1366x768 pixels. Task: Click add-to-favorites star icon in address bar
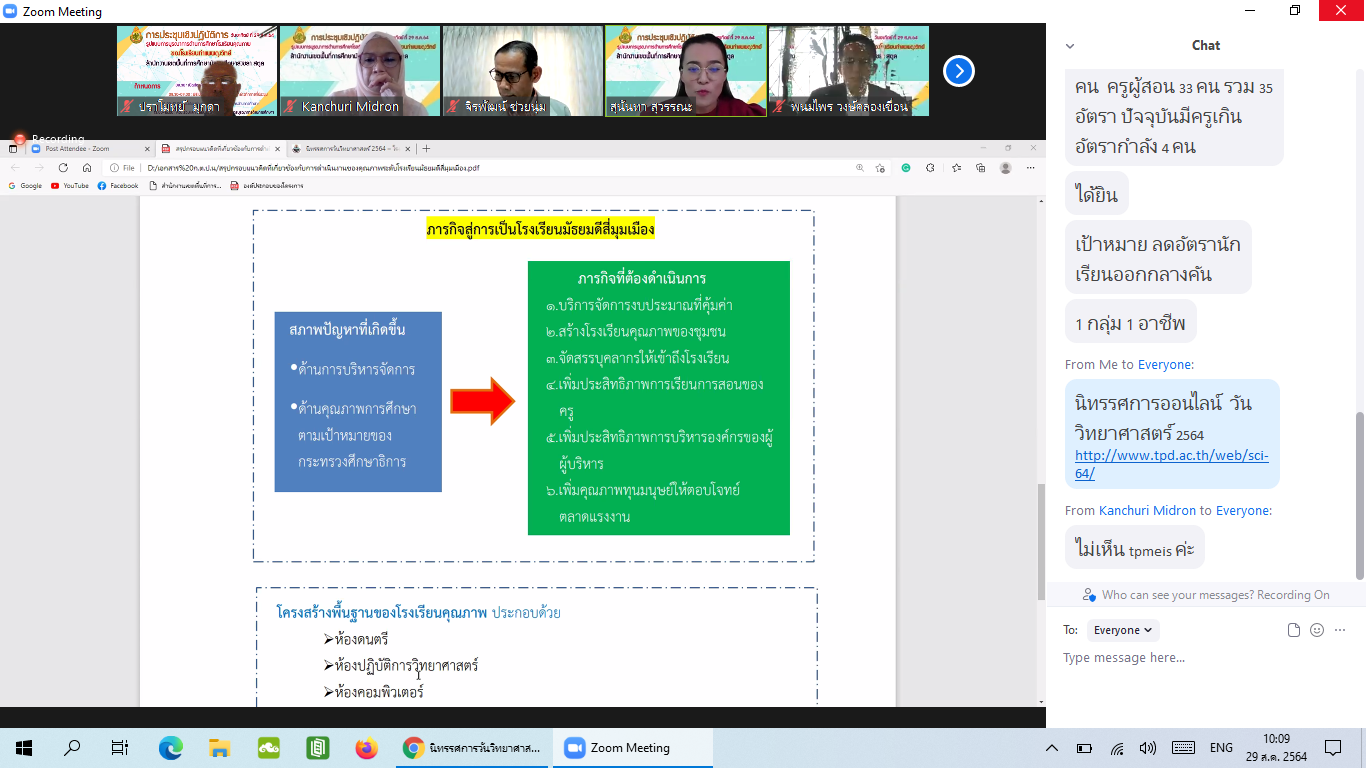pyautogui.click(x=880, y=168)
